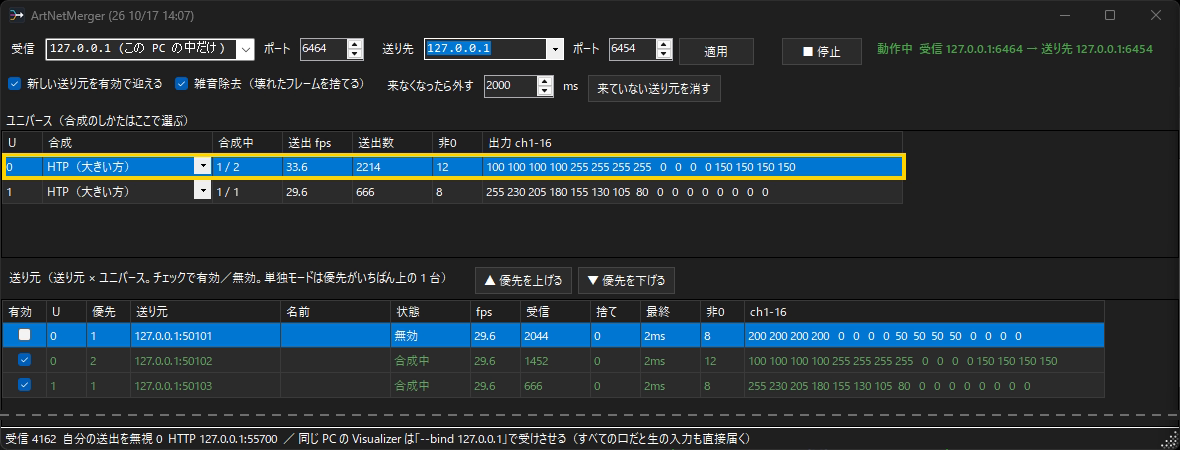This screenshot has width=1180, height=450.
Task: Click the send port 6454 field
Action: (x=631, y=49)
